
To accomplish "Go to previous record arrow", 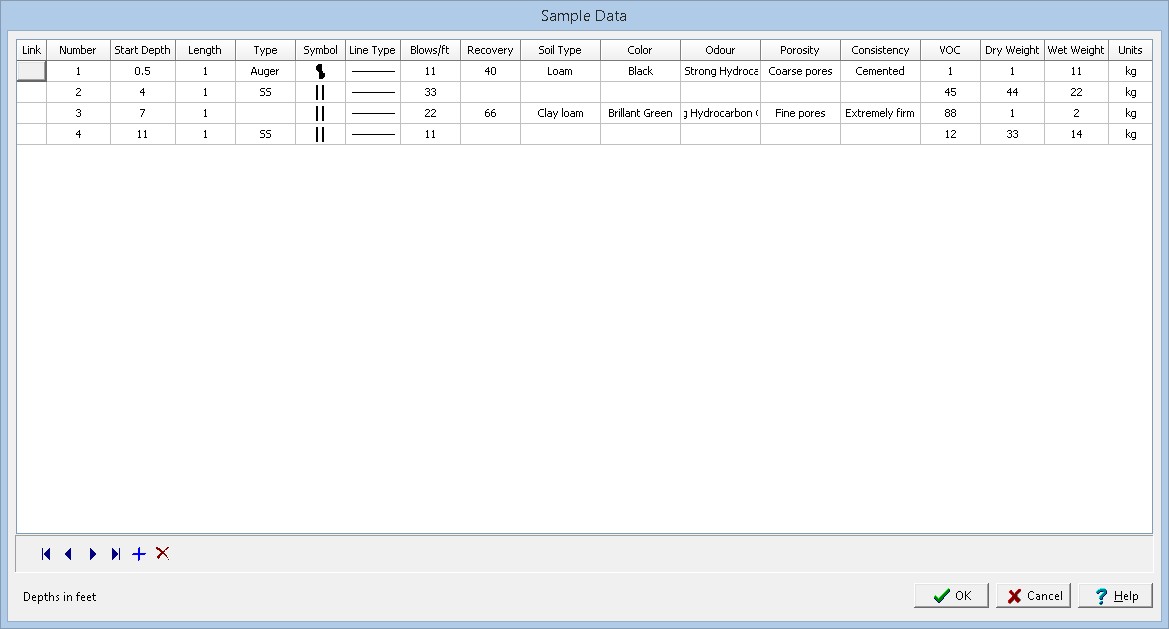I will point(69,554).
